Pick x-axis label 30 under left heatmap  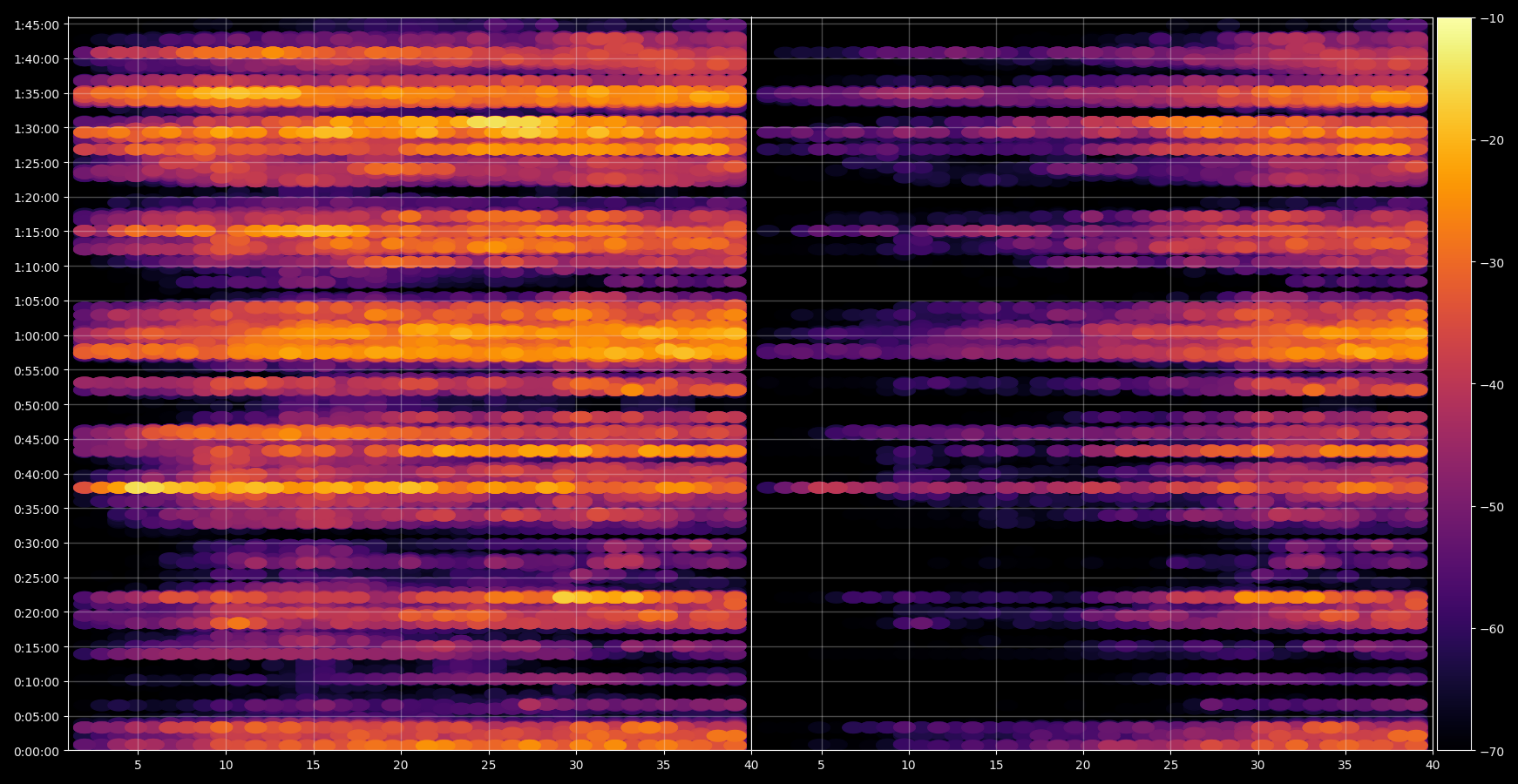[576, 766]
